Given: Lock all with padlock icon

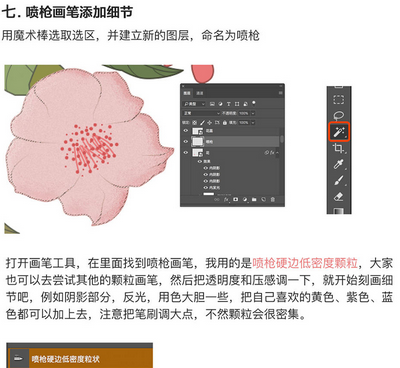Looking at the screenshot, I should click(x=225, y=123).
